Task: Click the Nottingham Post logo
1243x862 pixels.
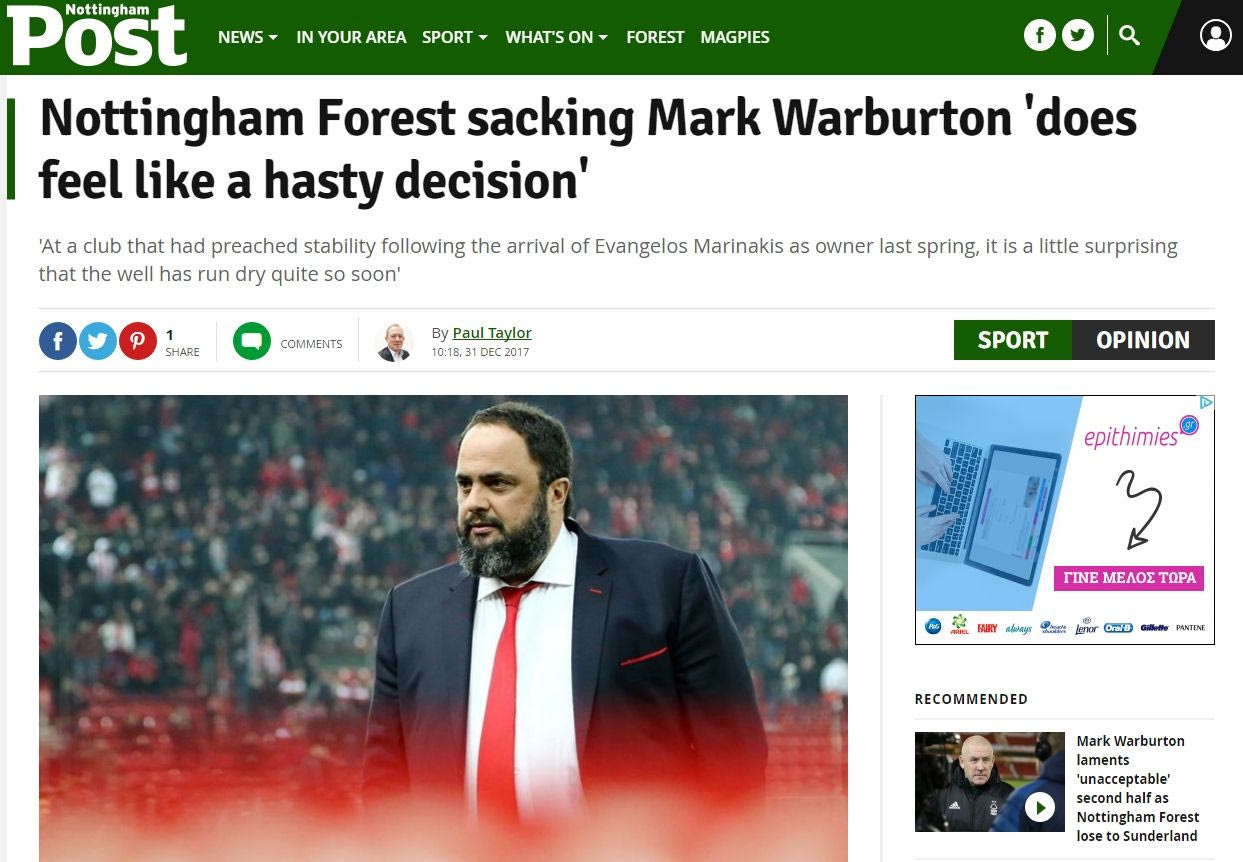Action: [97, 35]
